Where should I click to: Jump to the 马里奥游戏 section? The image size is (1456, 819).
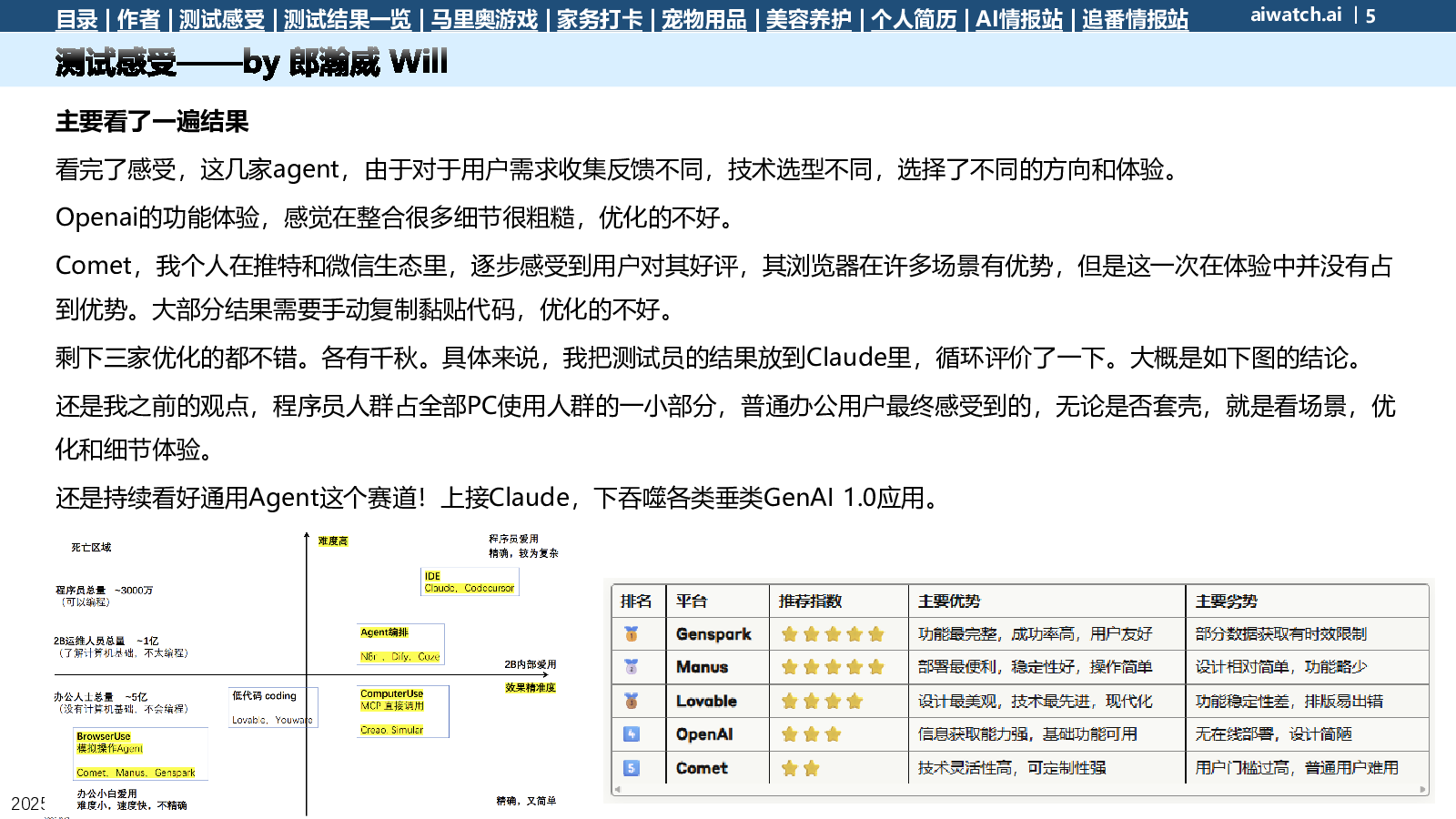[484, 19]
